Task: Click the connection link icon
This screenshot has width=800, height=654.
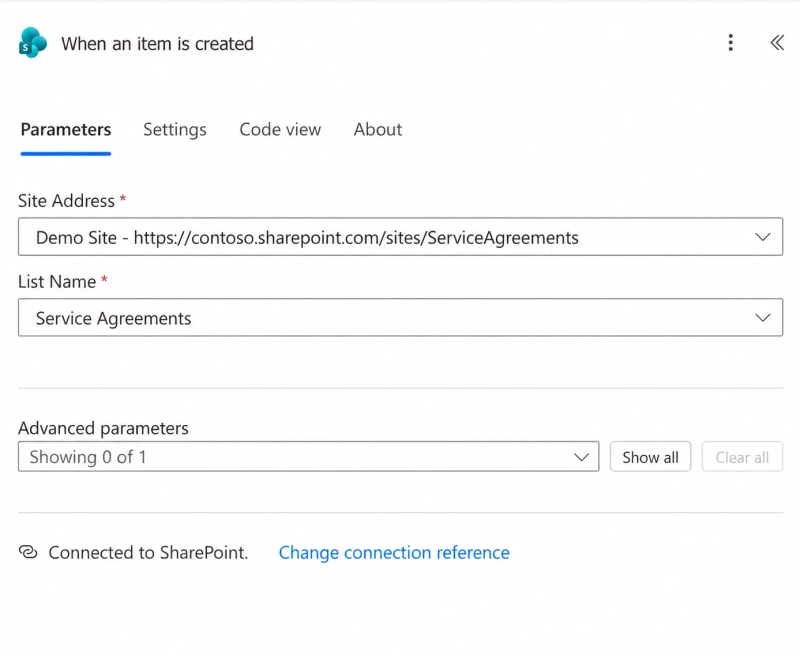Action: click(x=28, y=552)
